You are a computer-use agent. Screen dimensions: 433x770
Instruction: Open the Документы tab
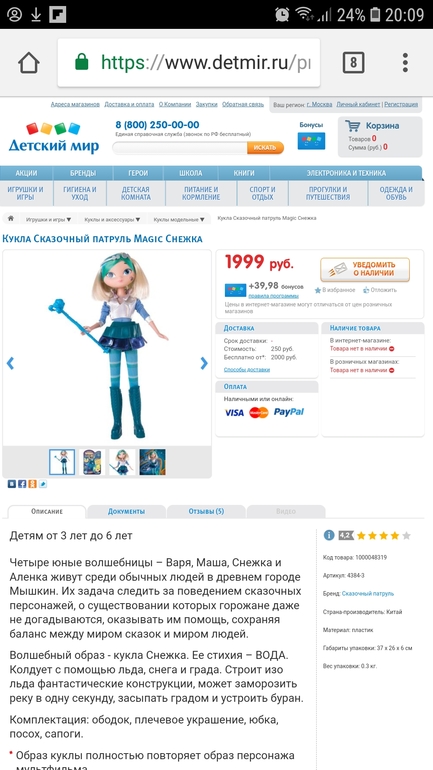(x=126, y=511)
